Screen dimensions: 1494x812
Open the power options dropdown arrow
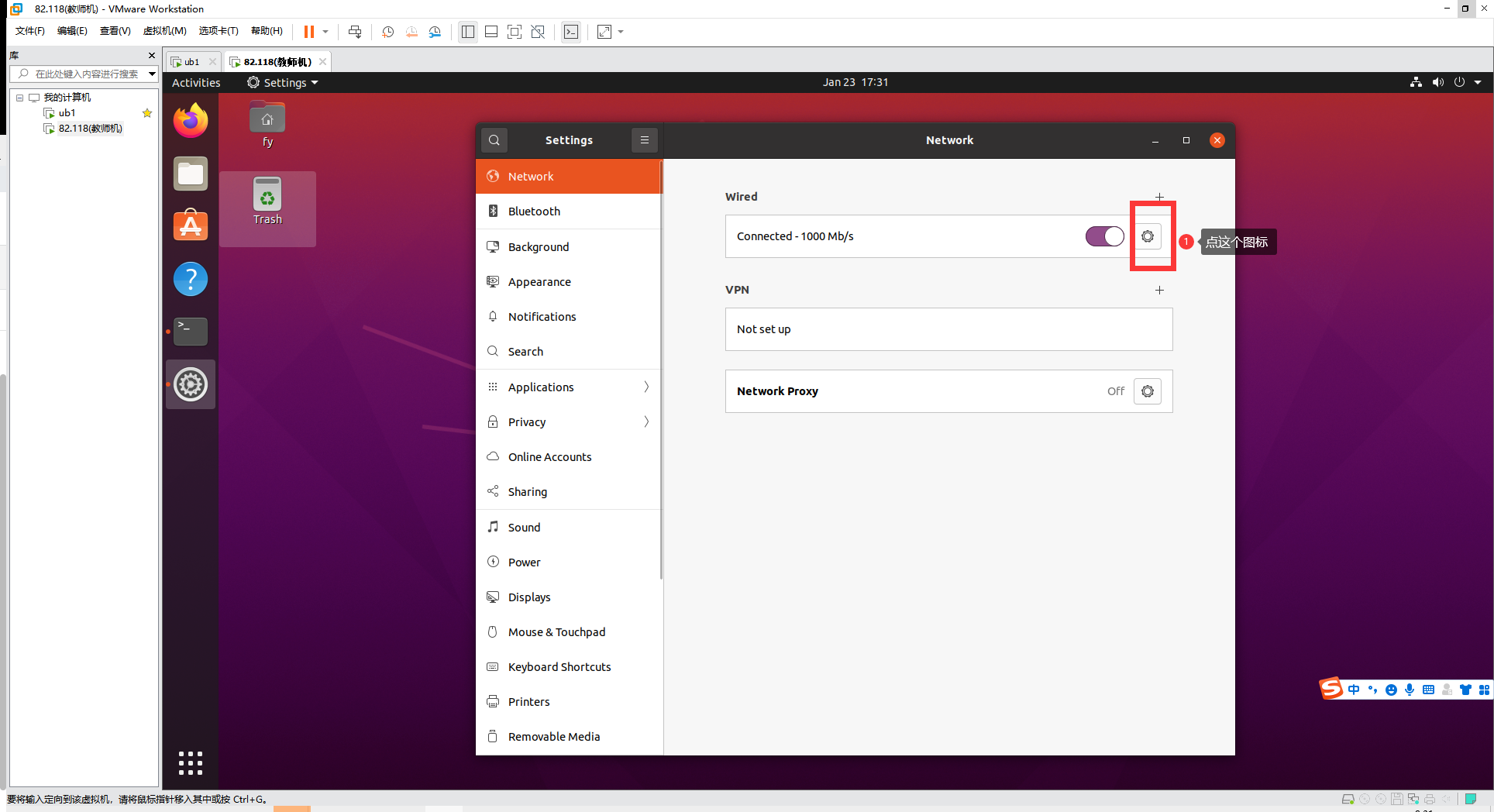click(325, 32)
